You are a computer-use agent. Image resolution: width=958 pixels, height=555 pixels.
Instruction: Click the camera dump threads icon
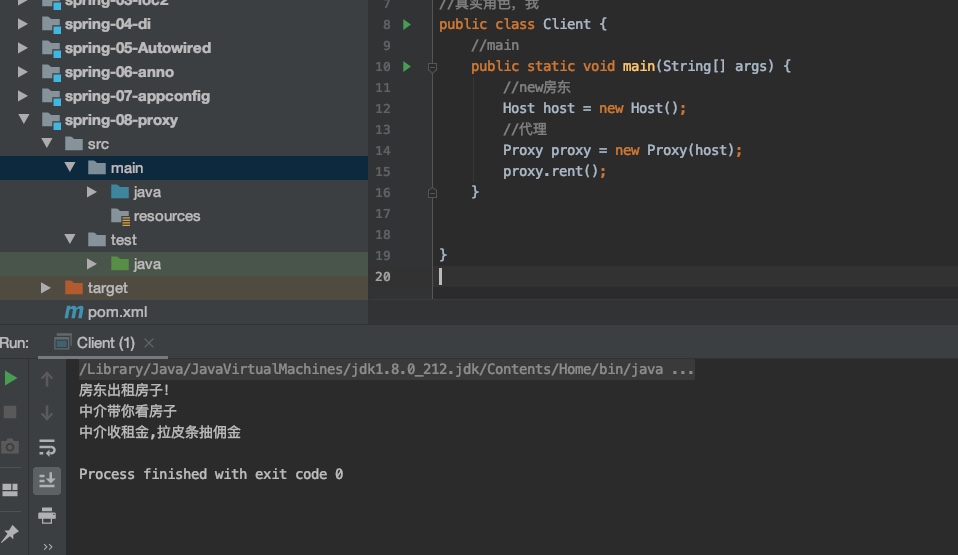tap(11, 446)
